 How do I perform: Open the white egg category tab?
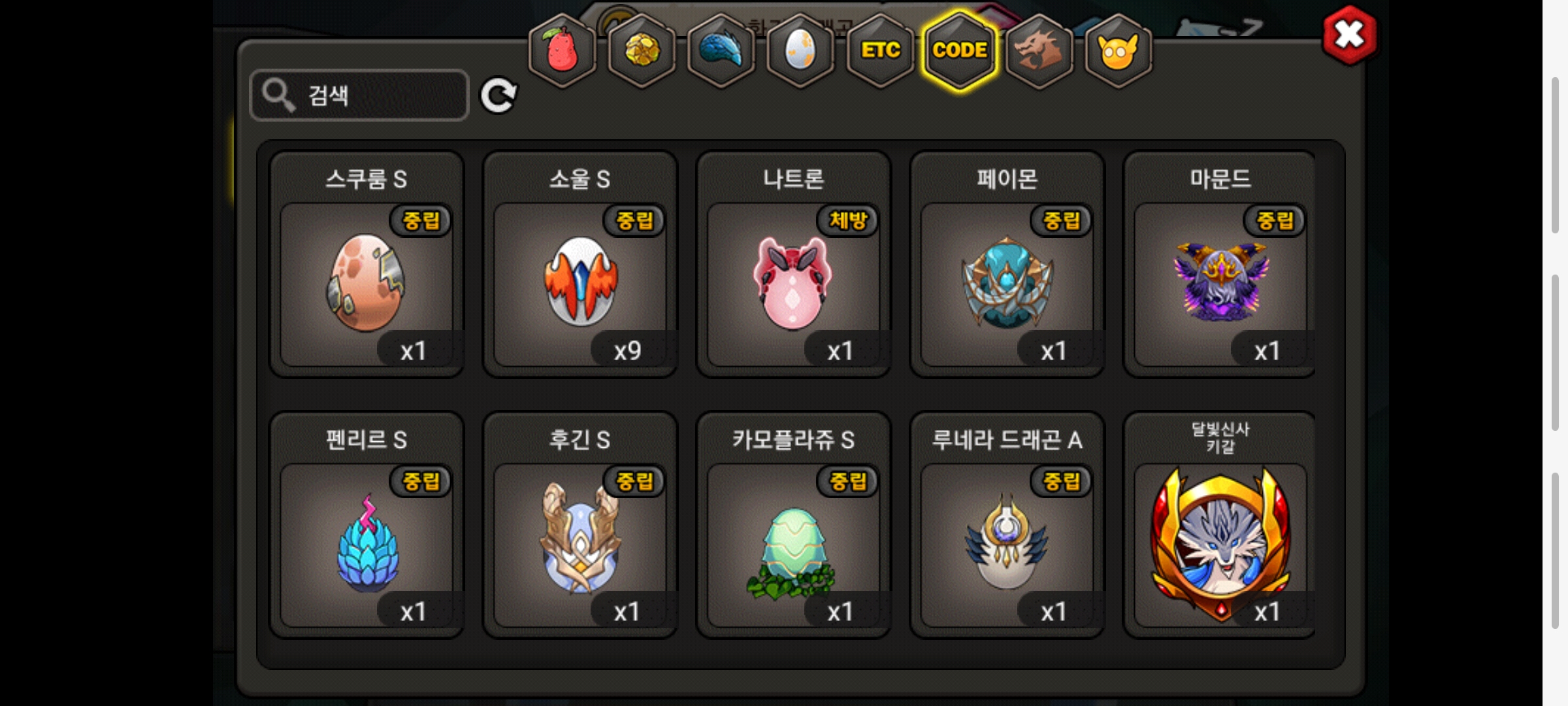(x=801, y=50)
